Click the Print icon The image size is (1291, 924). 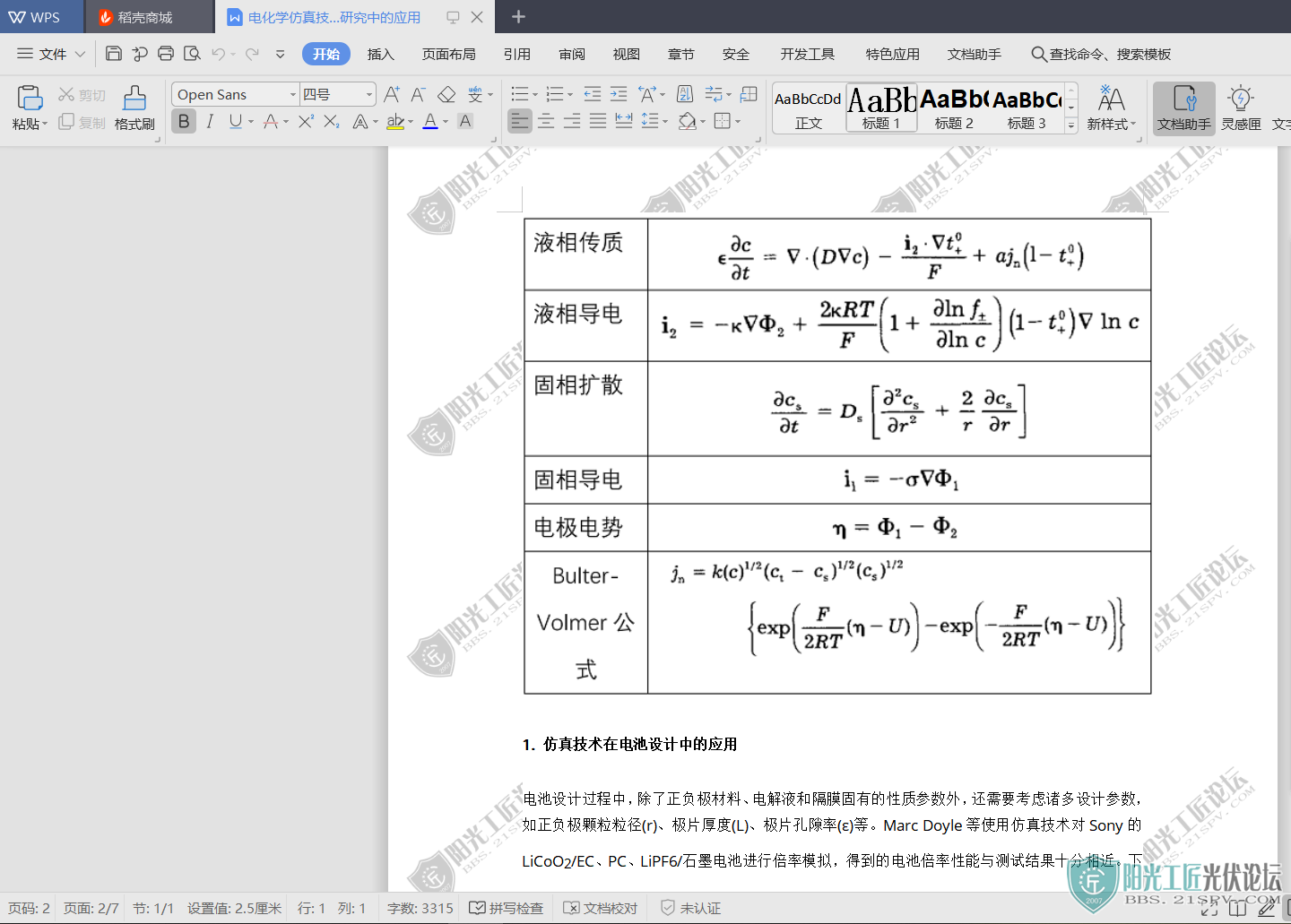click(x=166, y=54)
